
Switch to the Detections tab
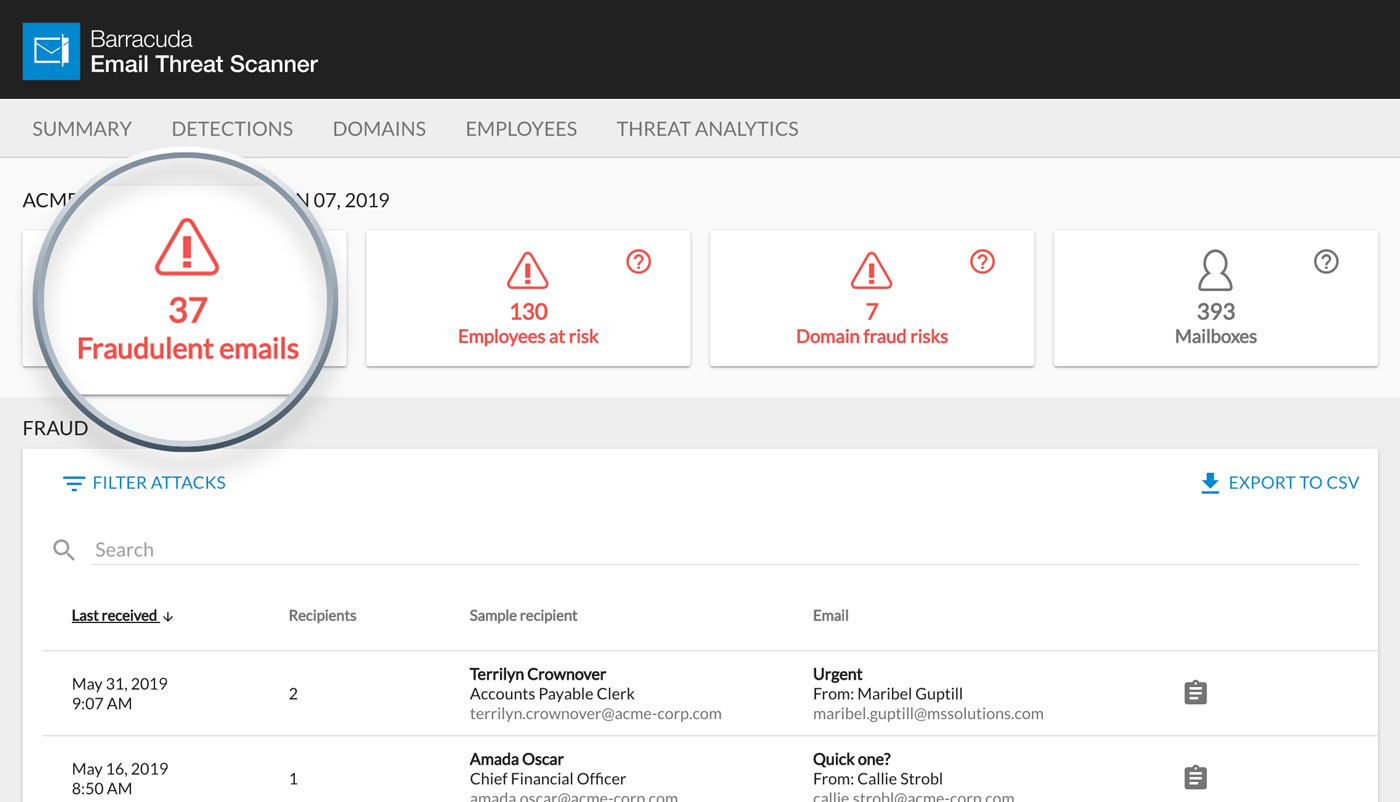click(x=232, y=128)
